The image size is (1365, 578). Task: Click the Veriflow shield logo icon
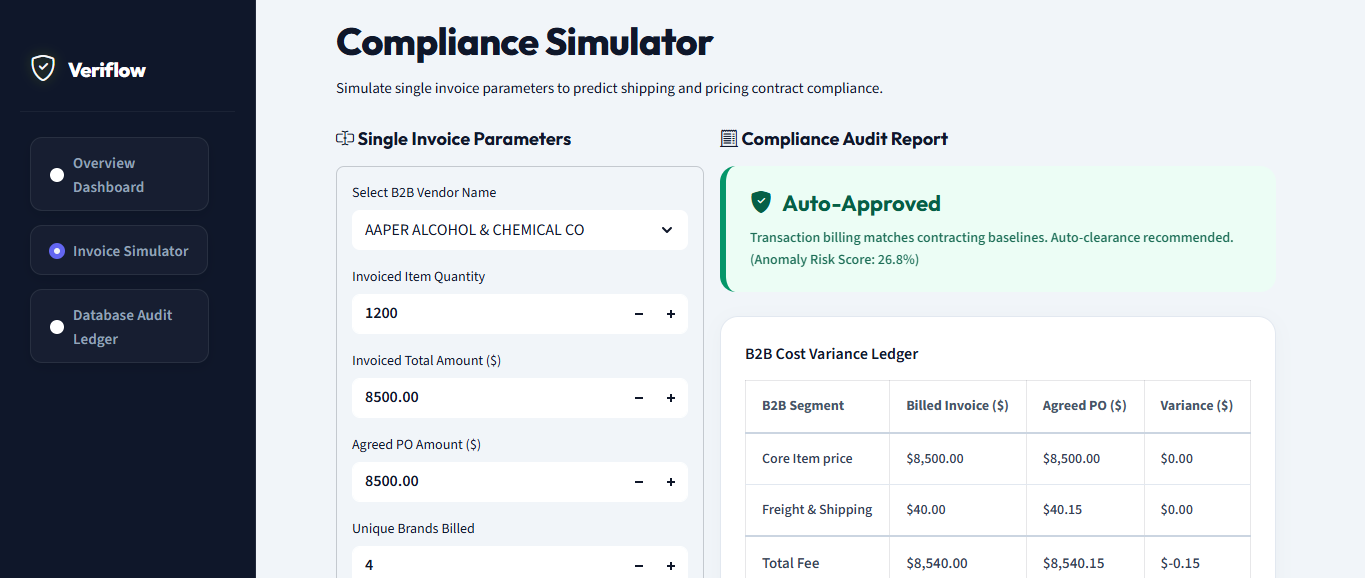42,68
